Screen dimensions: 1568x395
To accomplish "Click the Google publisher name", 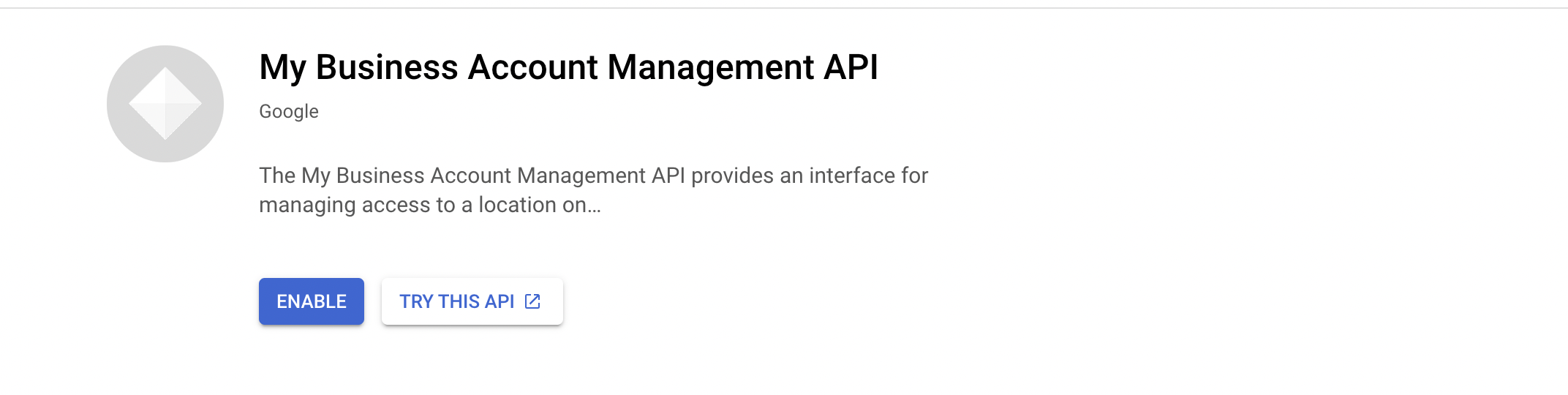I will coord(289,111).
